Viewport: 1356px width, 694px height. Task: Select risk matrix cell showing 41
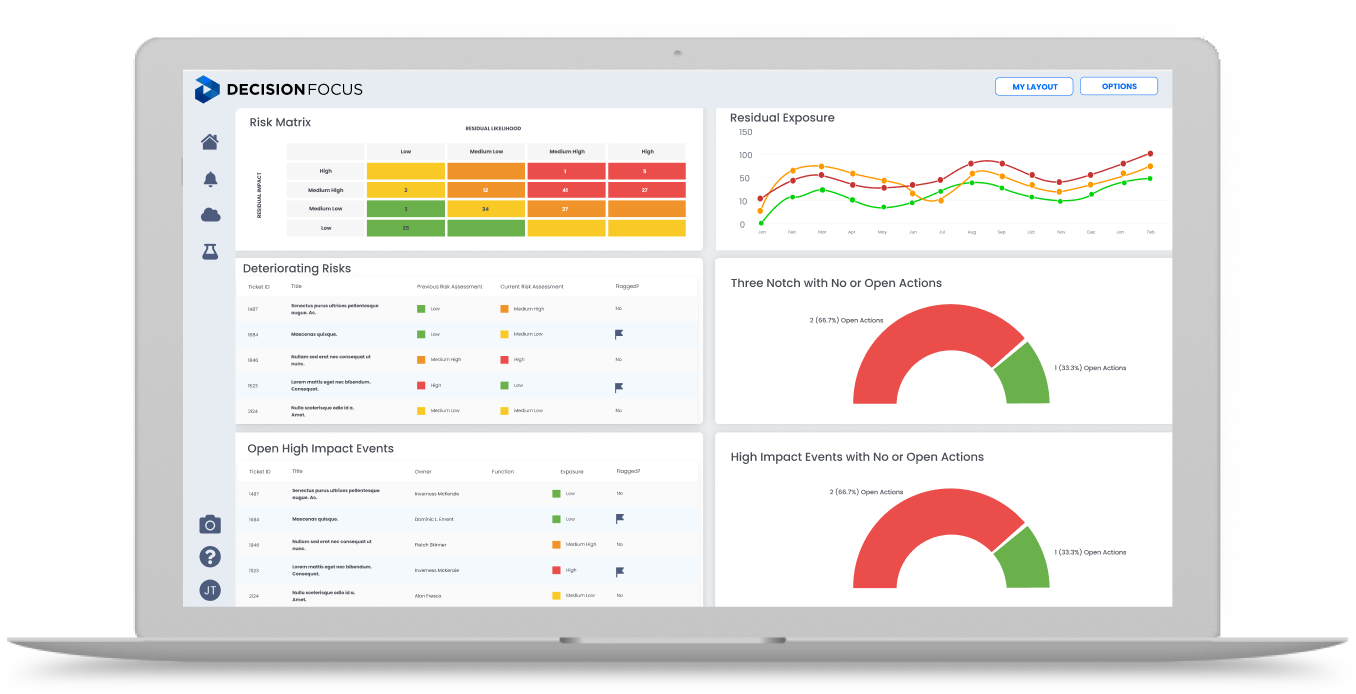pos(565,190)
